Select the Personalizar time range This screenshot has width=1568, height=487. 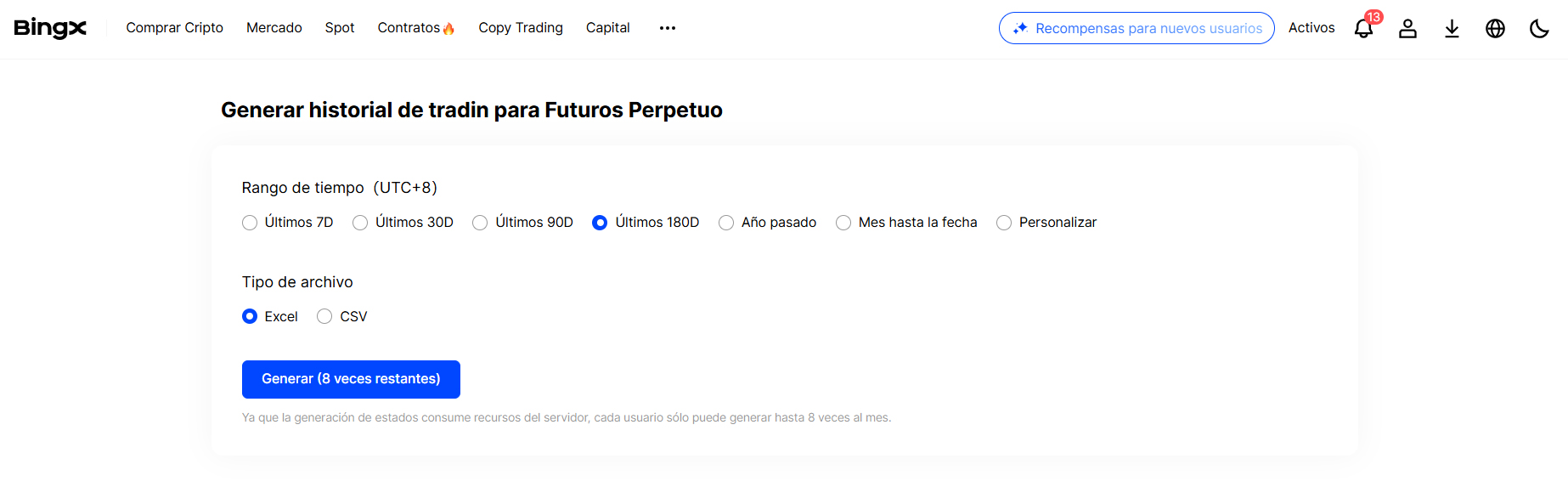[1004, 223]
